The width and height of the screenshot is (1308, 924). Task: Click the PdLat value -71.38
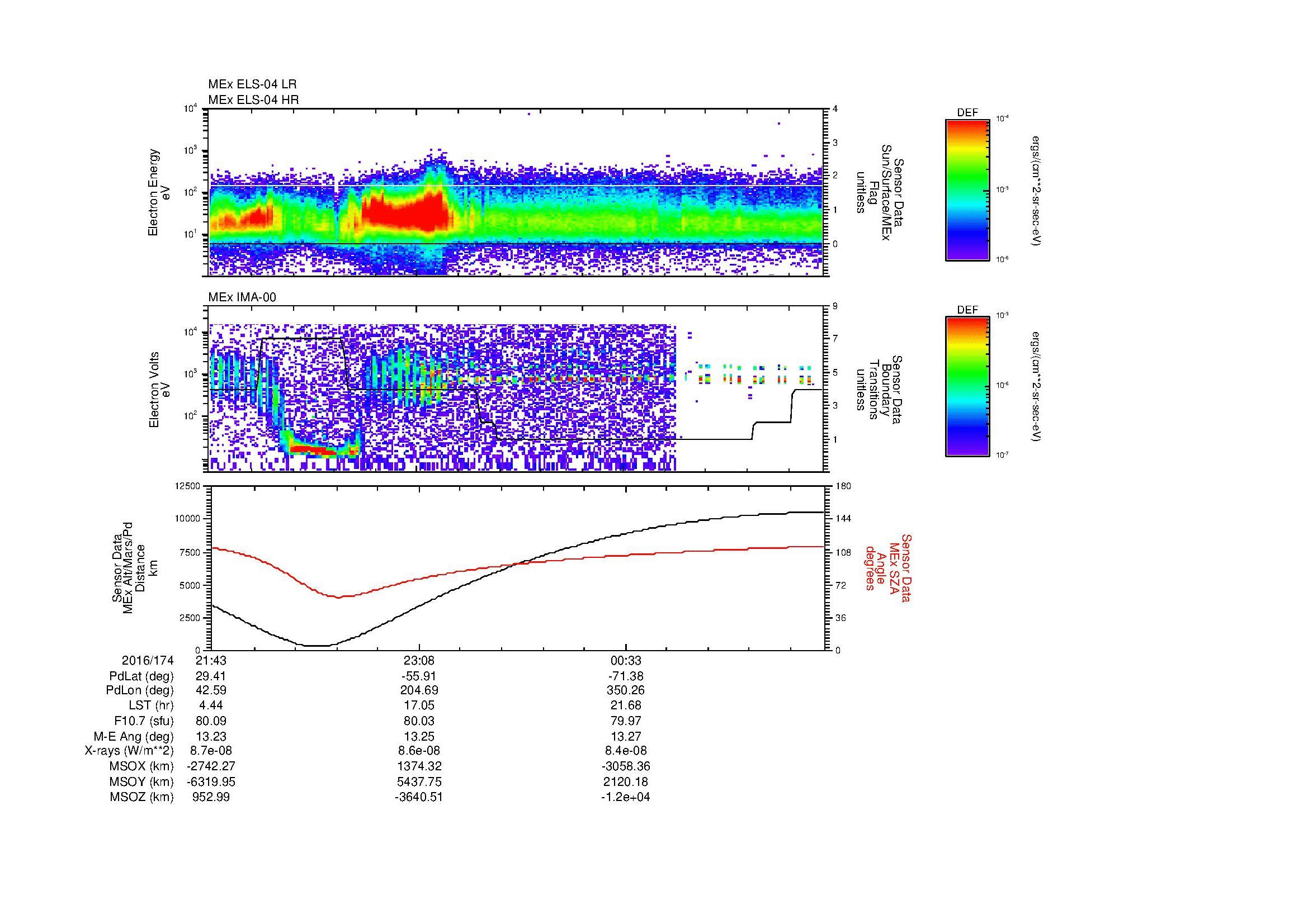tap(626, 676)
